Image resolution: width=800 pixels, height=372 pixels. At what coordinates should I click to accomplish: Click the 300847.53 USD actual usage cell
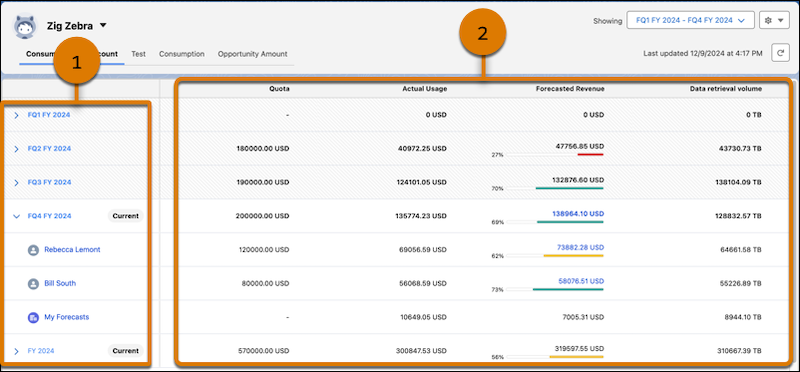[x=420, y=351]
